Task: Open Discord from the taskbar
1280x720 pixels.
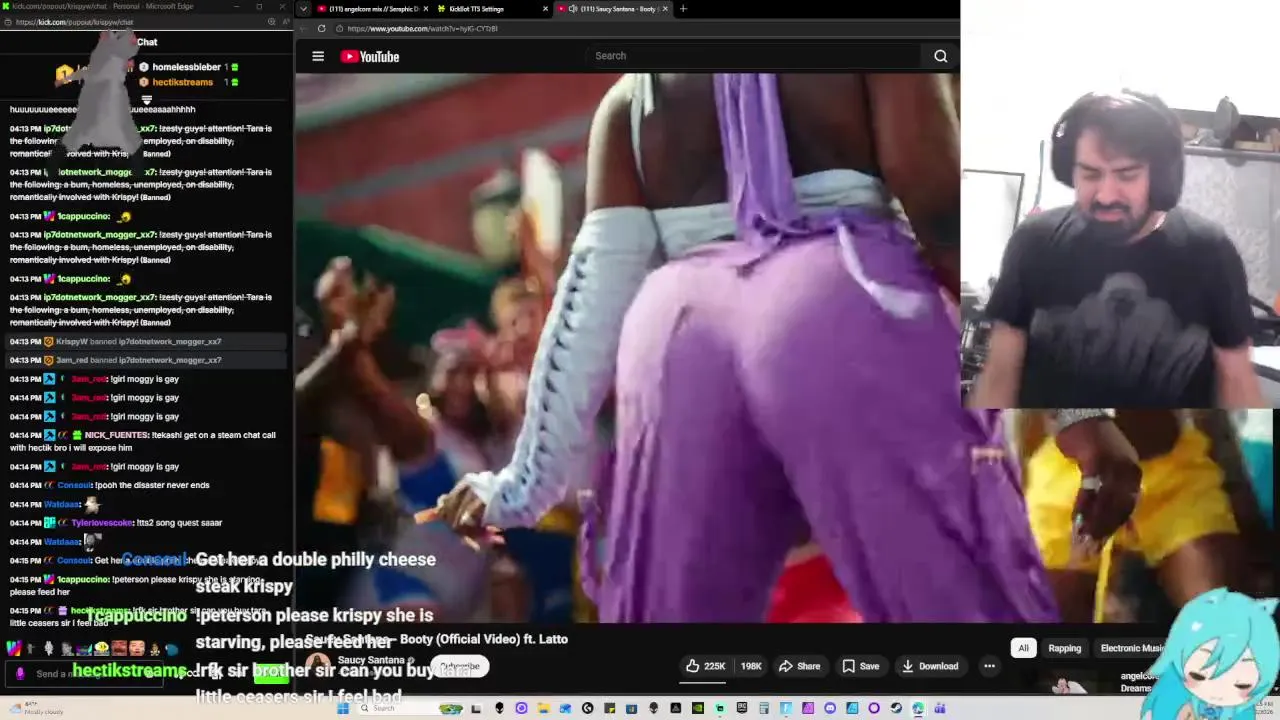Action: [x=830, y=708]
